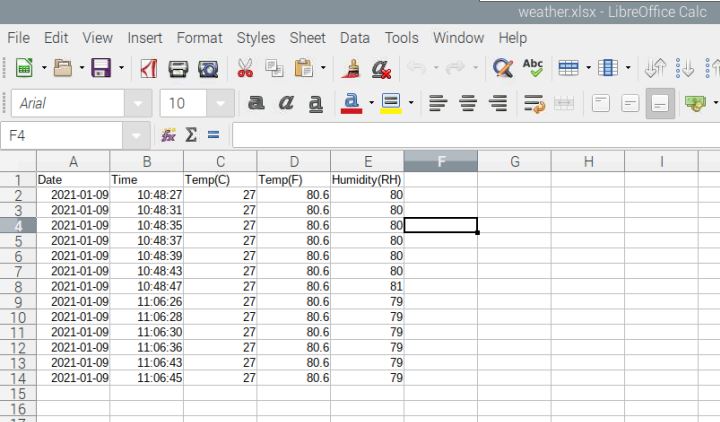Apply red Font Color
Viewport: 720px width, 422px height.
pyautogui.click(x=351, y=103)
